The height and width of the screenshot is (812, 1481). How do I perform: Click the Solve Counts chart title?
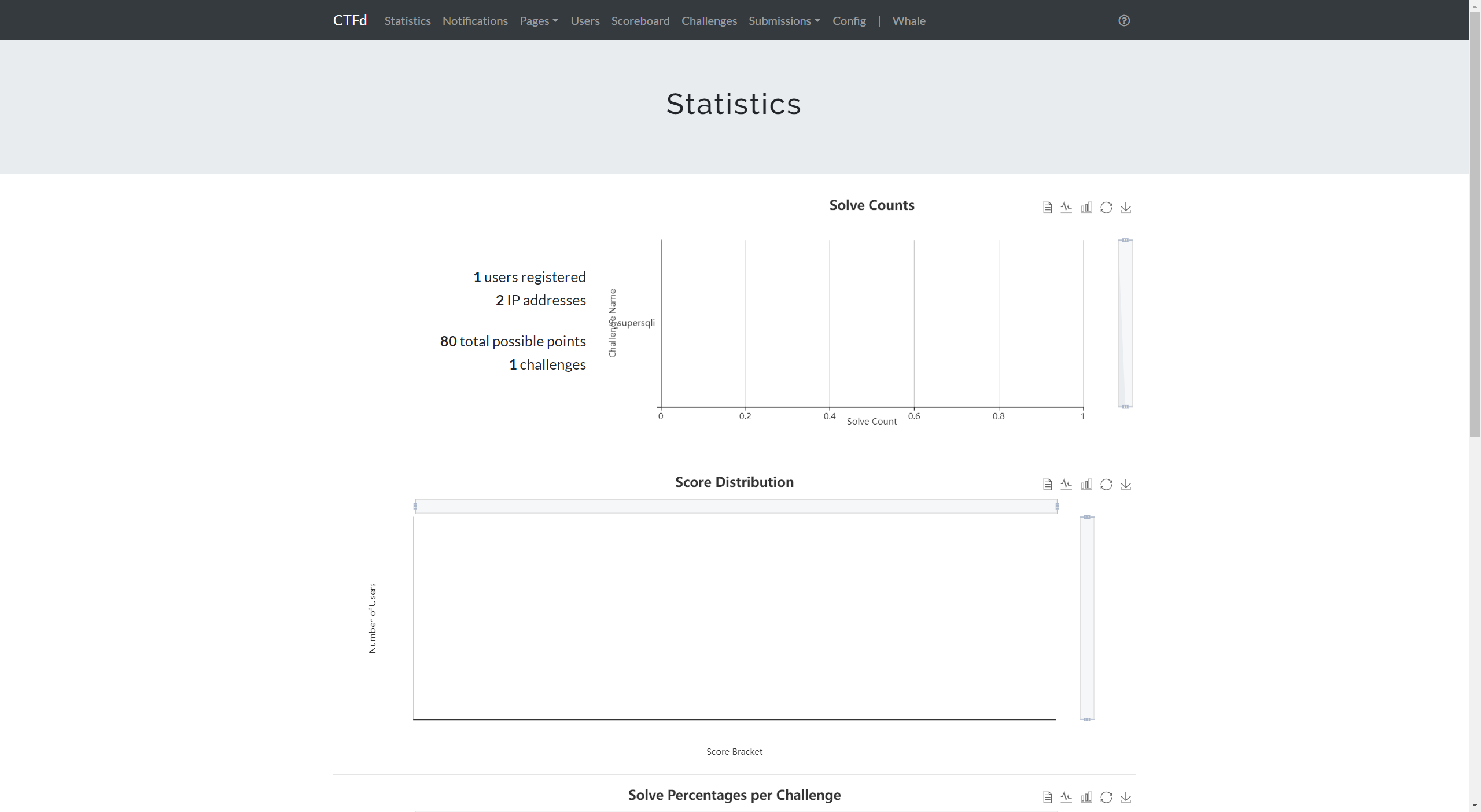click(x=872, y=205)
